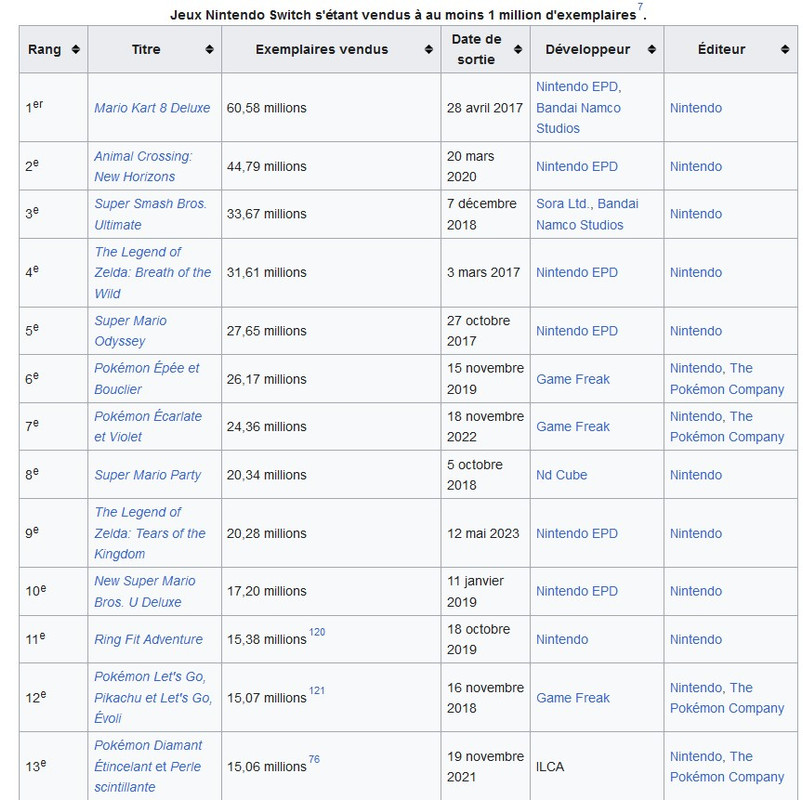Image resolution: width=803 pixels, height=800 pixels.
Task: Select the 60,58 millions cell
Action: pyautogui.click(x=331, y=108)
